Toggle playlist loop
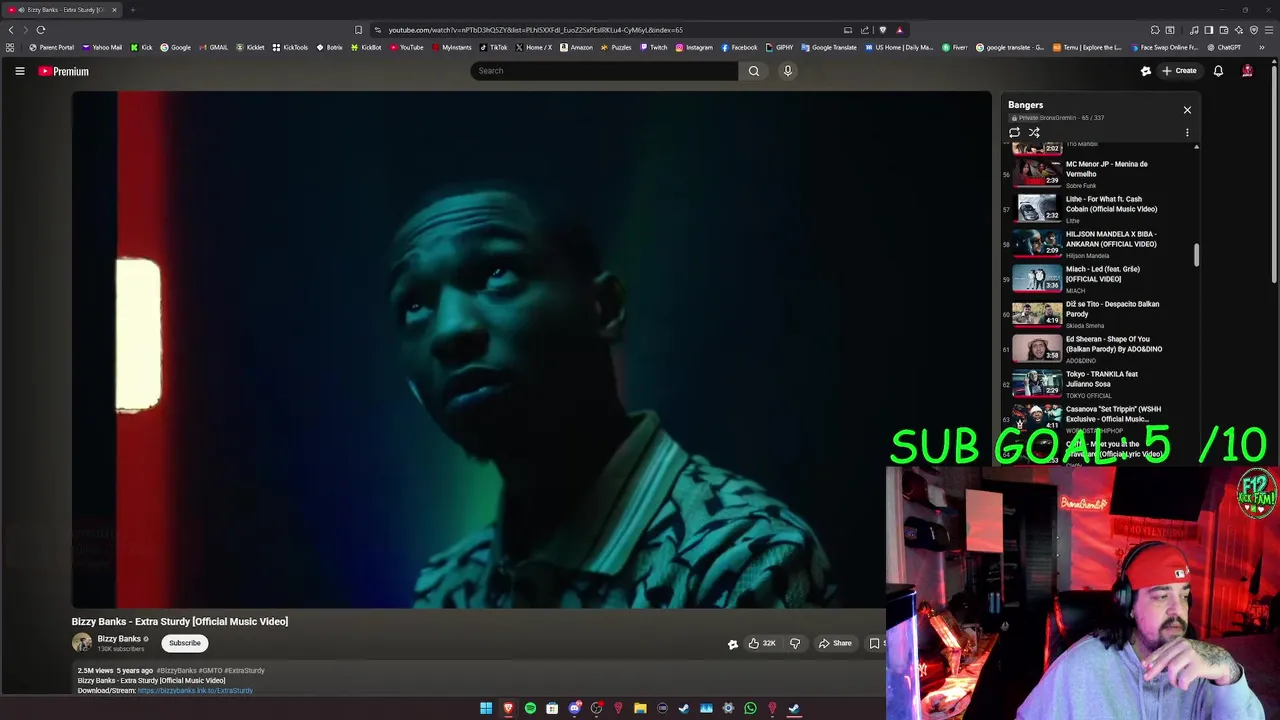Viewport: 1280px width, 720px height. pos(1014,132)
